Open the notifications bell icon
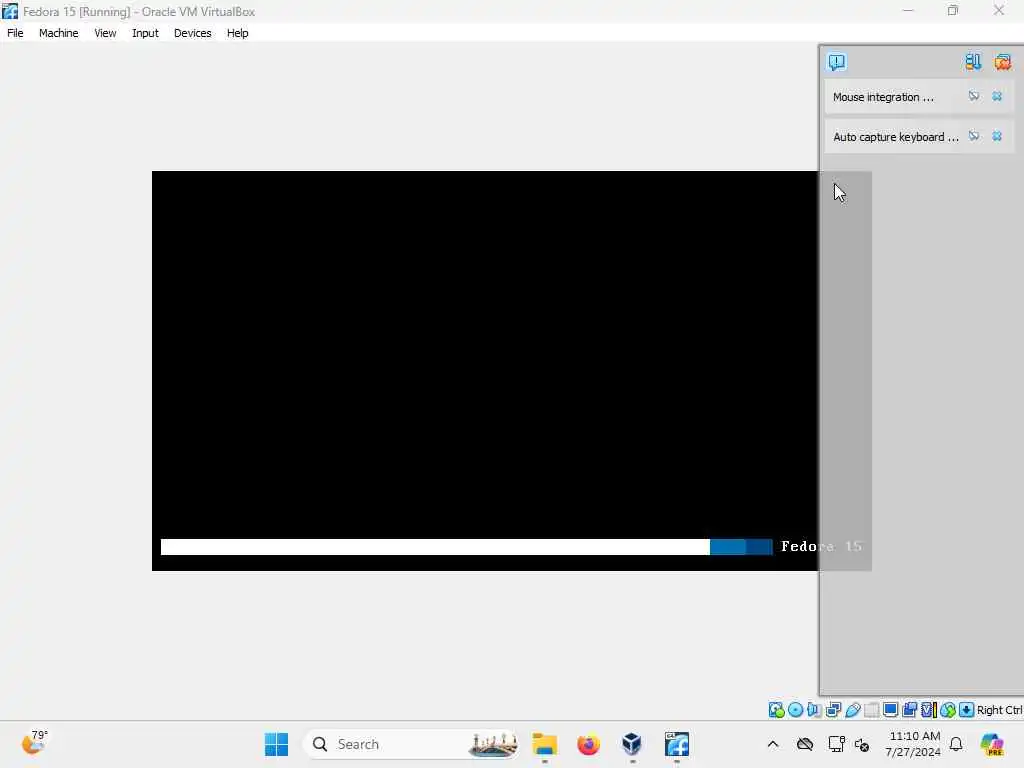Image resolution: width=1024 pixels, height=768 pixels. tap(956, 744)
